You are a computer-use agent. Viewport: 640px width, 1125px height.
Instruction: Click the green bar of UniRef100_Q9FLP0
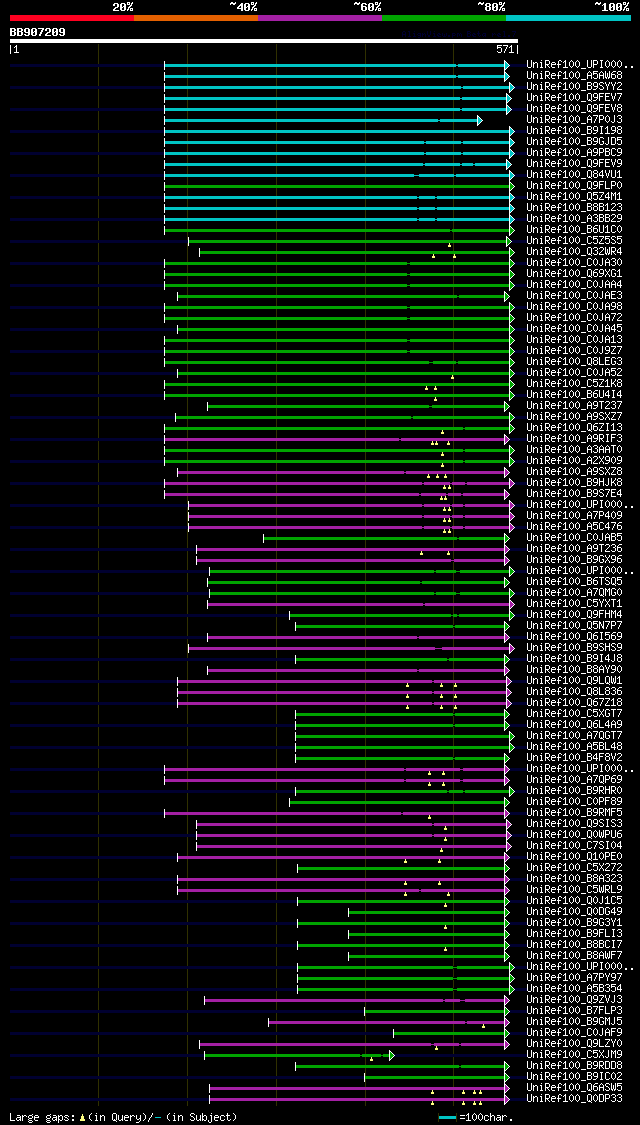click(339, 186)
